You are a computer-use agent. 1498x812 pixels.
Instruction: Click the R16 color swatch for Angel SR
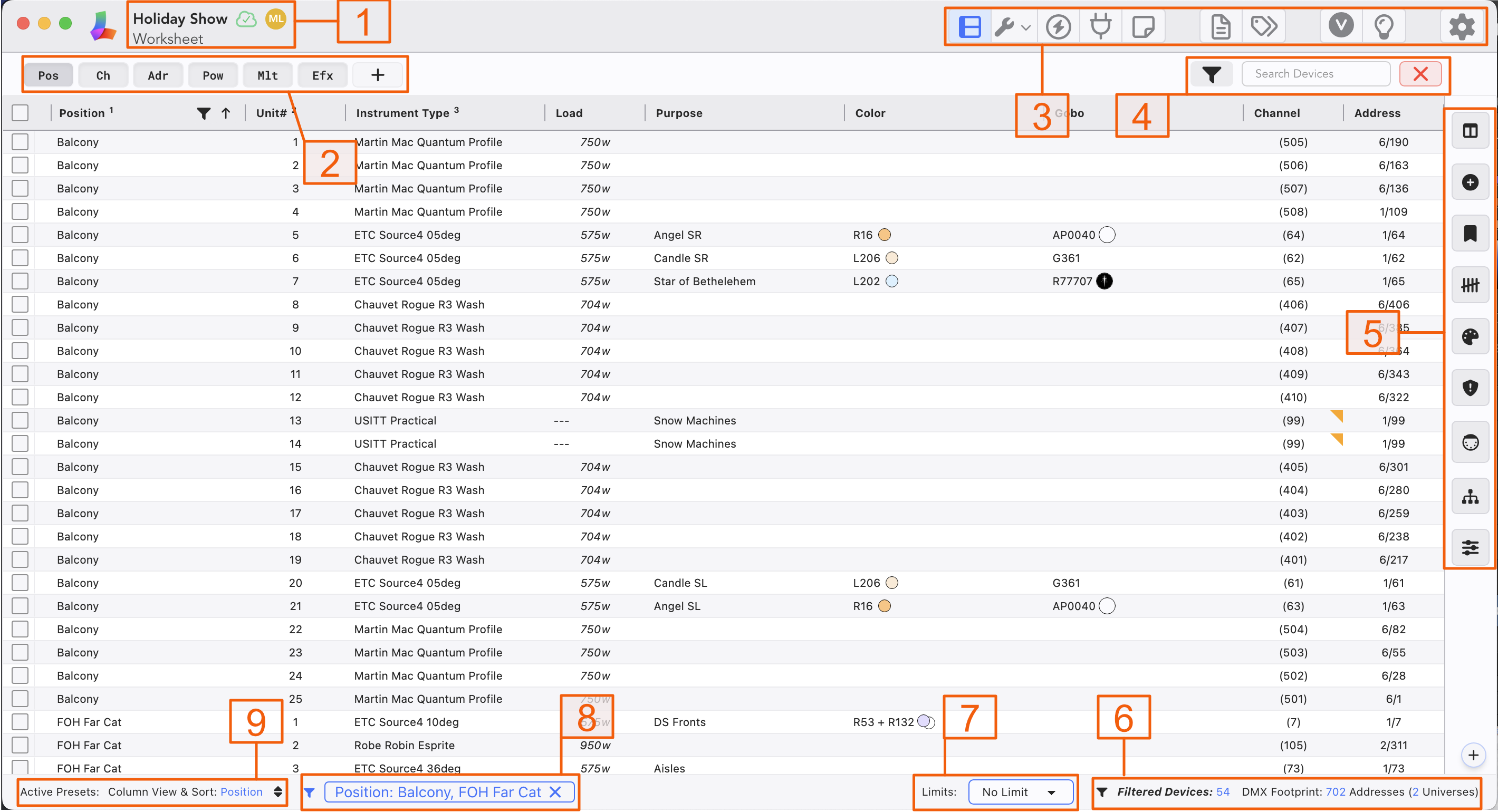884,235
